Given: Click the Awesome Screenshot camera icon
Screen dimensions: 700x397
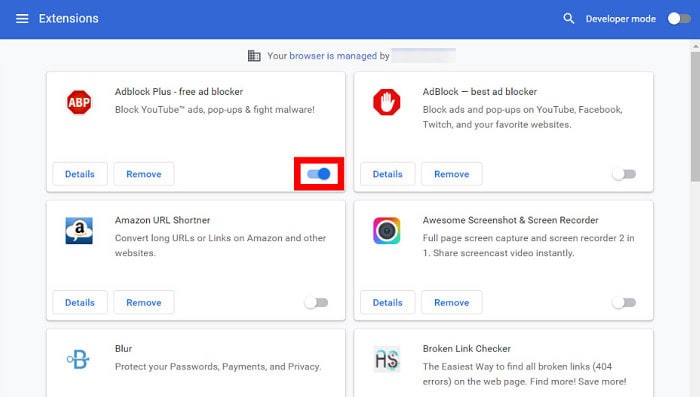Looking at the screenshot, I should [387, 230].
